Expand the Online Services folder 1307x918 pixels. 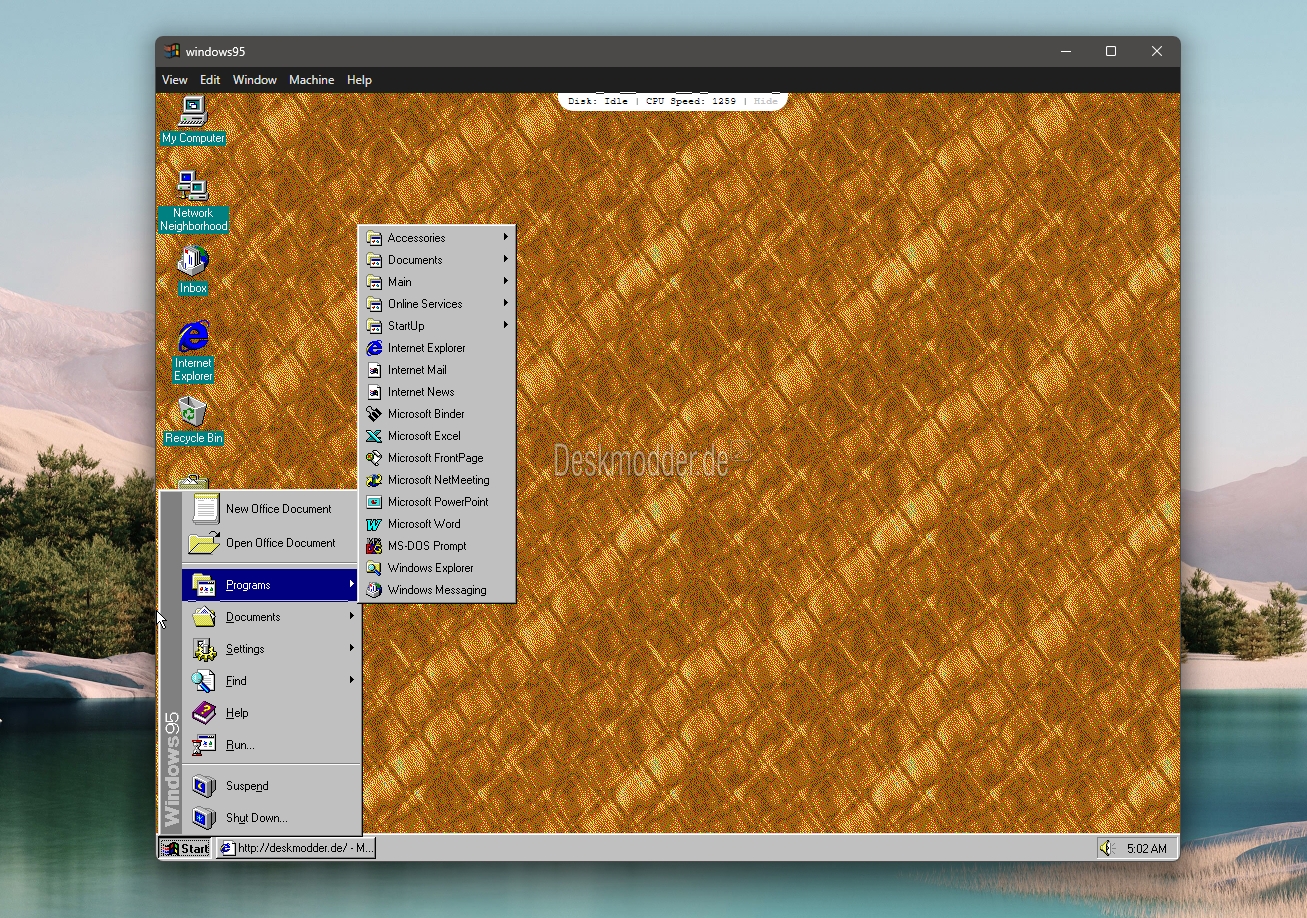(x=437, y=304)
